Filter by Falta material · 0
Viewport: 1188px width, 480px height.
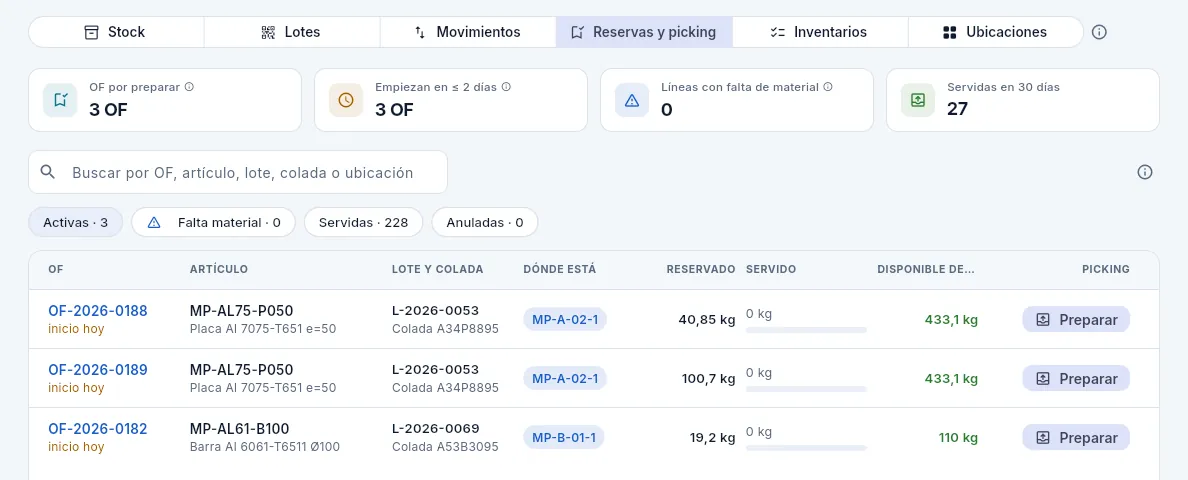coord(213,223)
